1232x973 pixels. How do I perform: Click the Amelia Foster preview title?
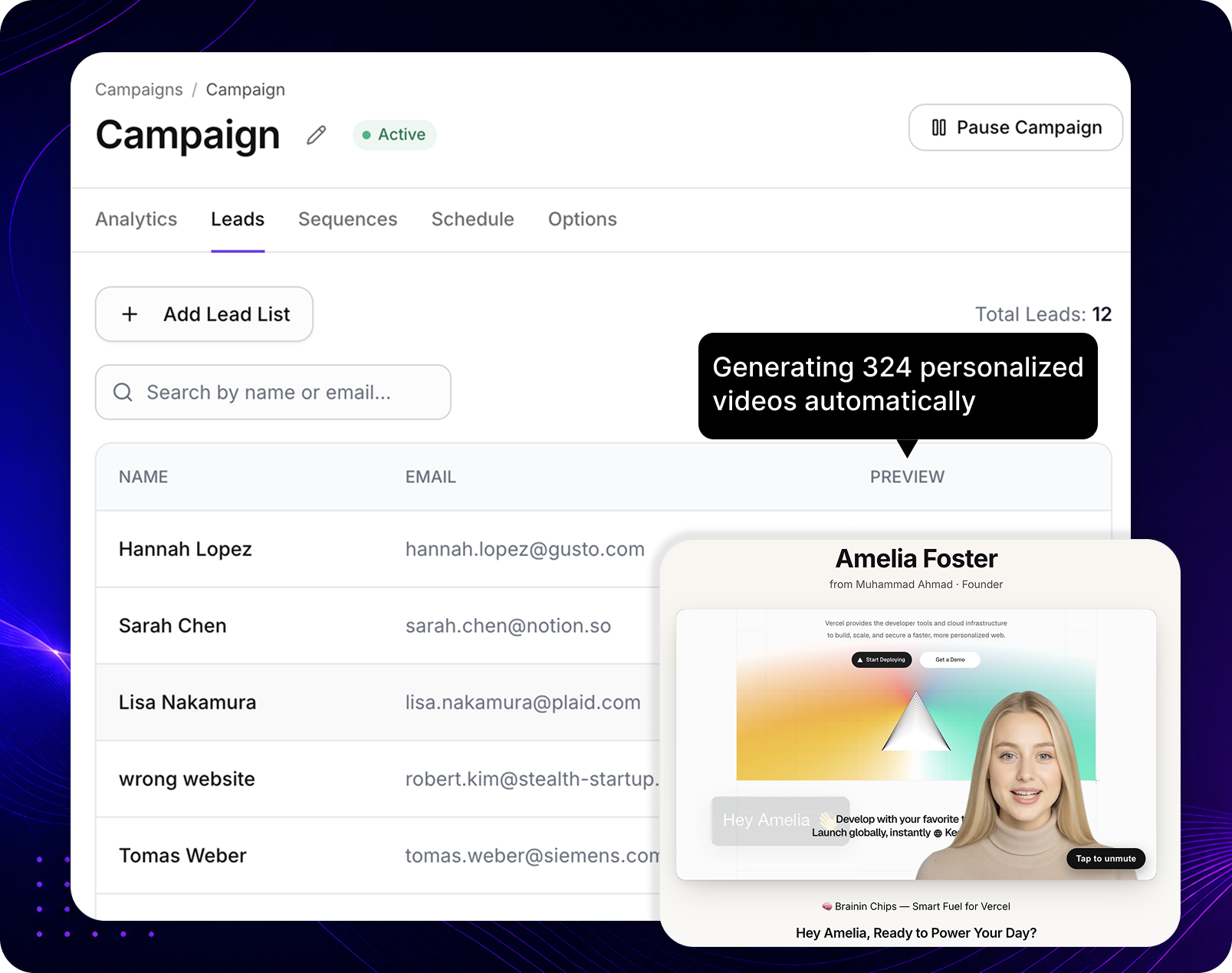pos(916,558)
